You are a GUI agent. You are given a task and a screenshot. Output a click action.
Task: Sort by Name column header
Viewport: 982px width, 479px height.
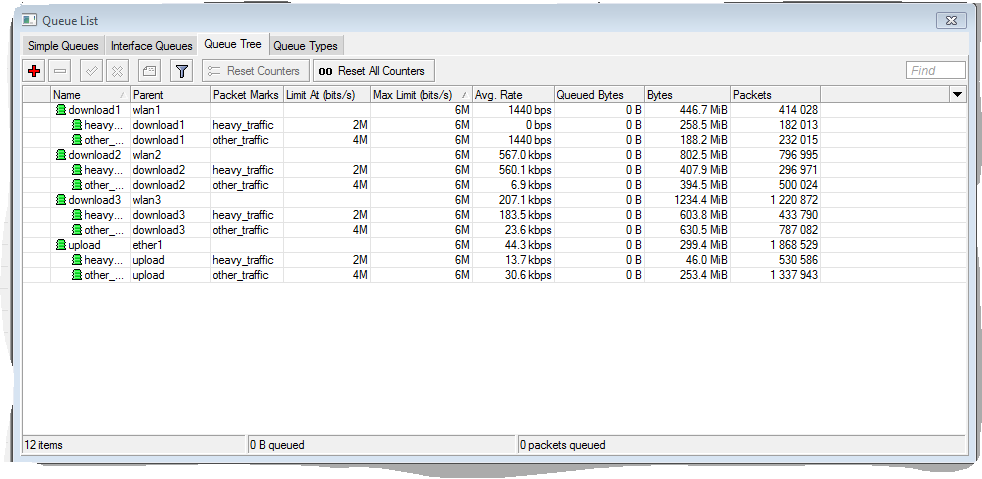click(90, 95)
